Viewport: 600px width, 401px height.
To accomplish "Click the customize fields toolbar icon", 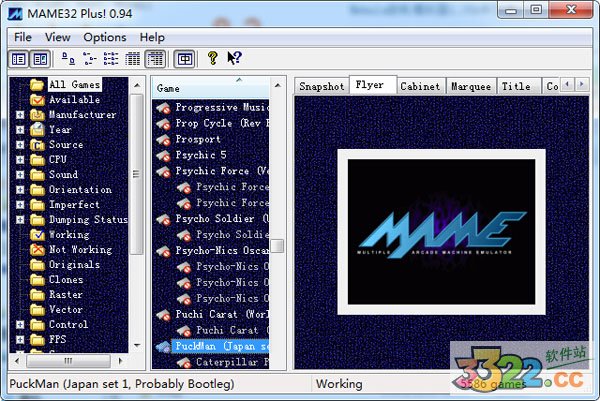I will [184, 59].
